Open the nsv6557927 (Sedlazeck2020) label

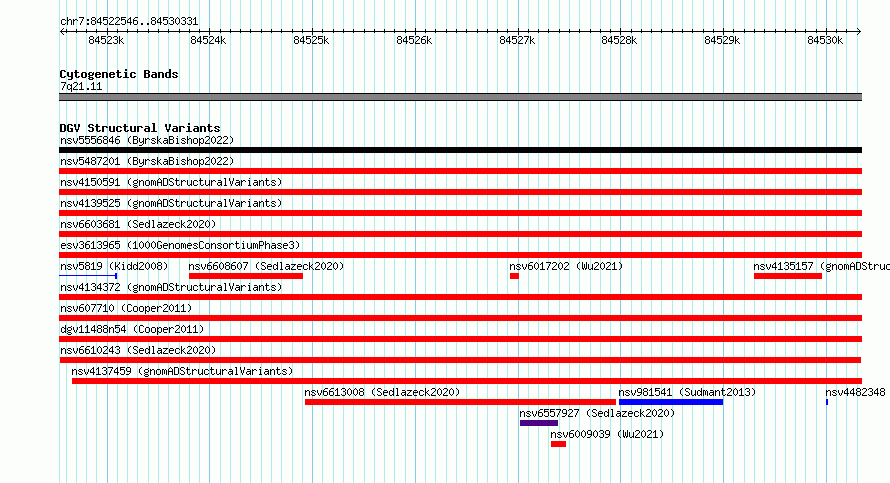[x=597, y=413]
